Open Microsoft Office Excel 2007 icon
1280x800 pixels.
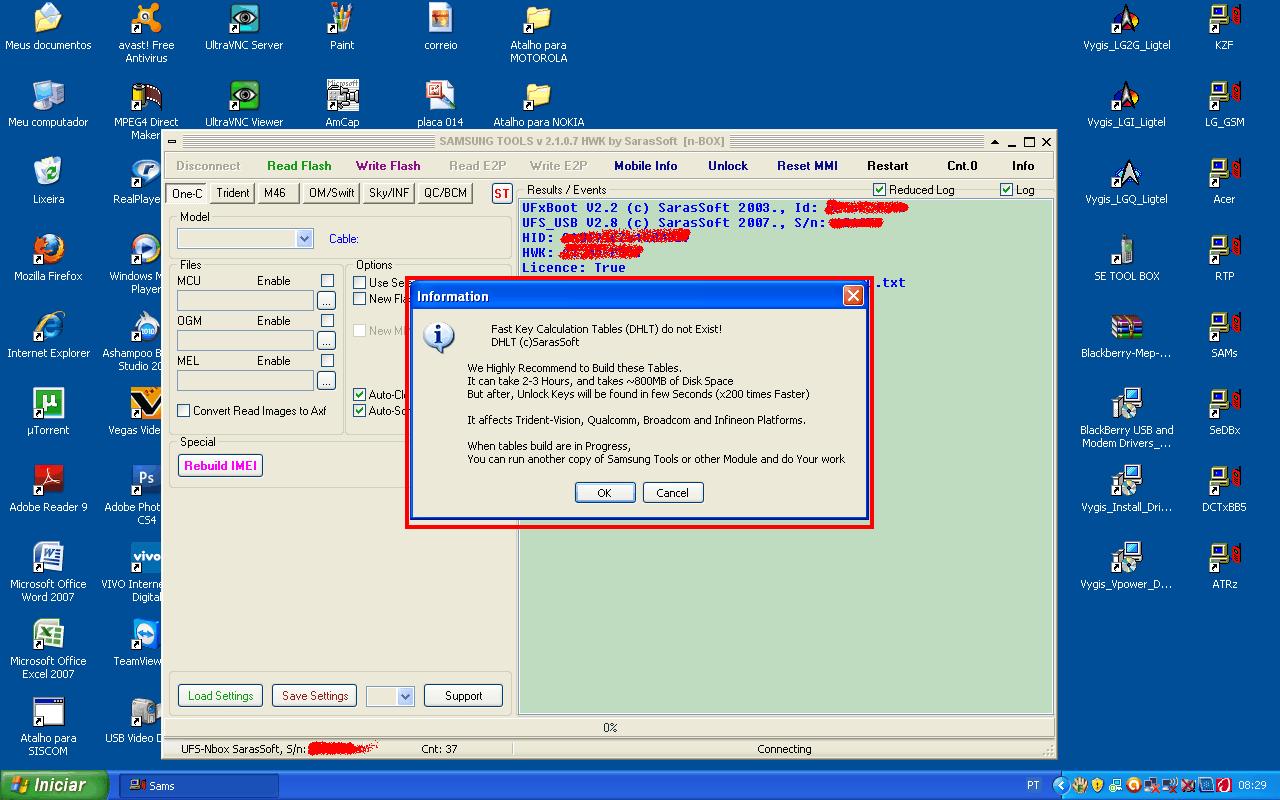coord(48,649)
